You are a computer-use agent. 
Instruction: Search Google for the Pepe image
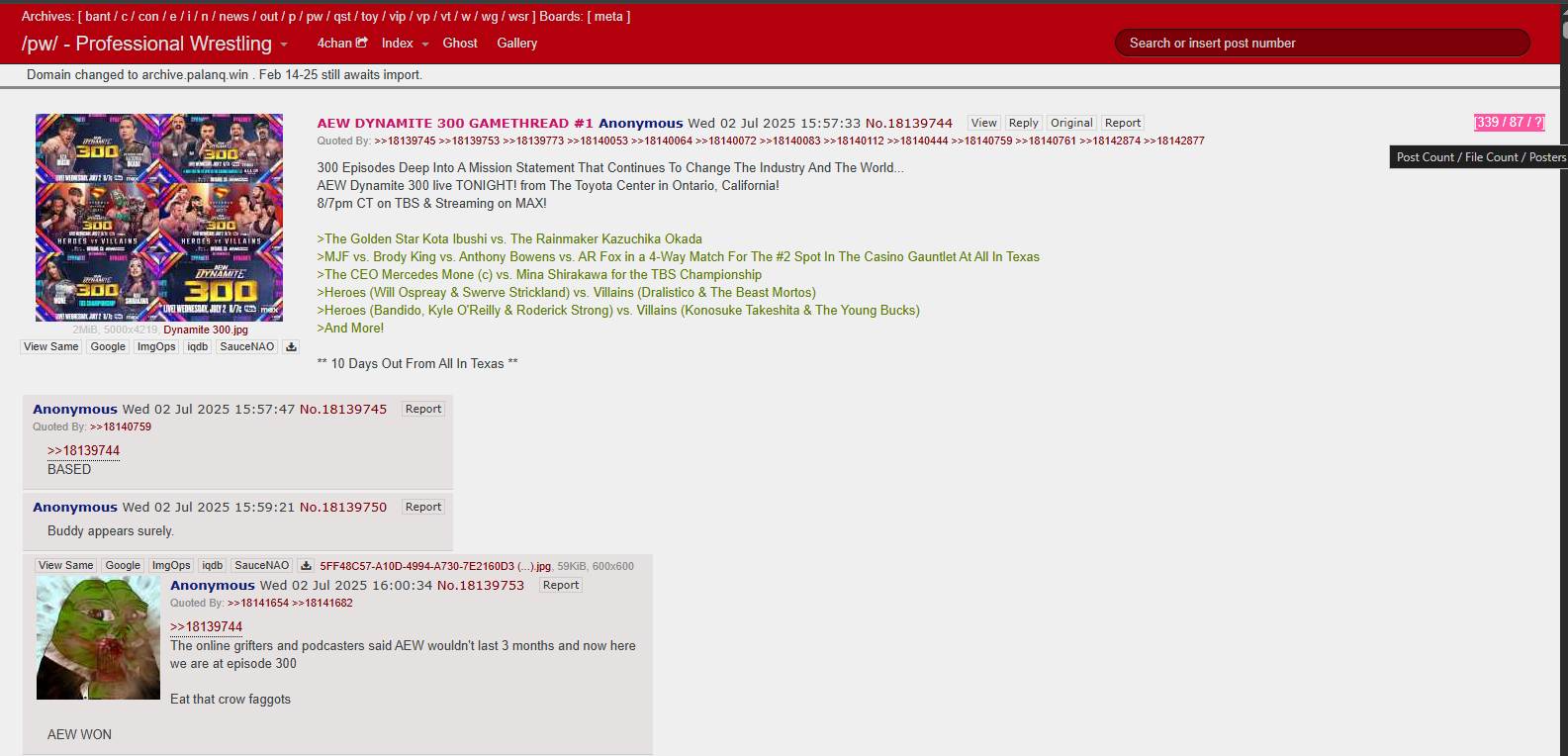tap(123, 566)
